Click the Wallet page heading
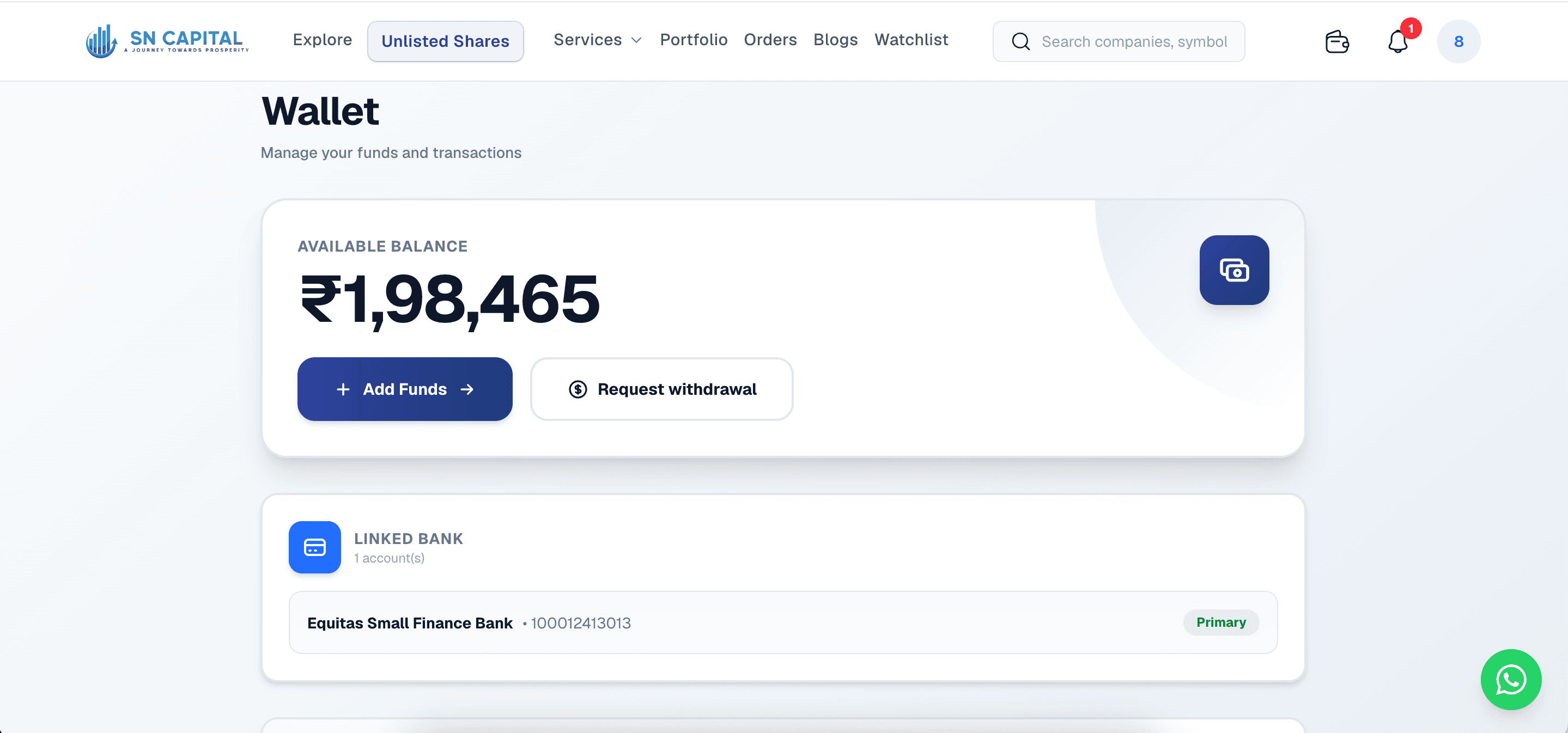The height and width of the screenshot is (733, 1568). coord(320,111)
